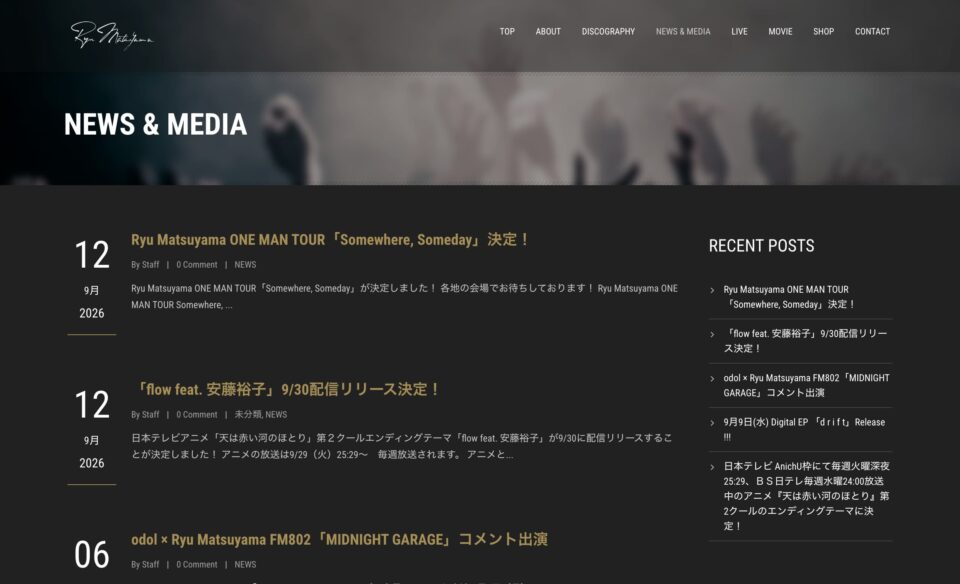Image resolution: width=960 pixels, height=584 pixels.
Task: Click 0 Comment on flow feat. post
Action: click(197, 414)
